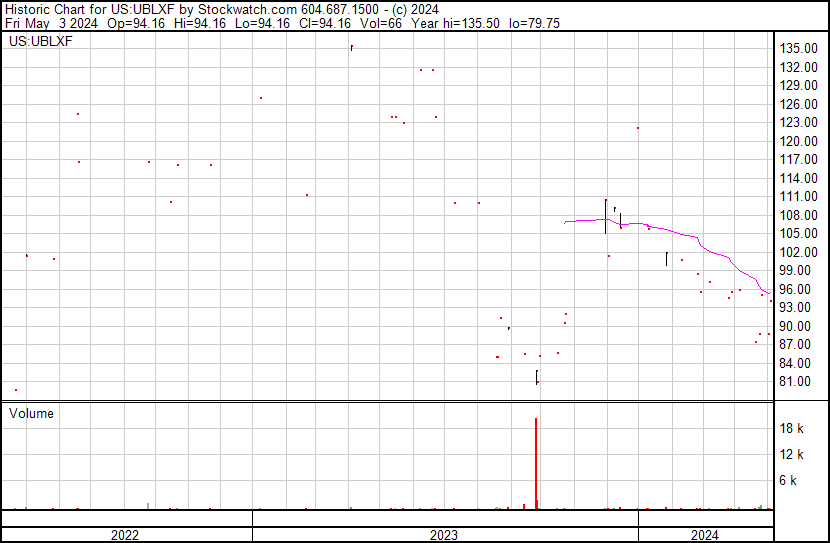
Task: Click the 6 k volume axis label
Action: [788, 481]
